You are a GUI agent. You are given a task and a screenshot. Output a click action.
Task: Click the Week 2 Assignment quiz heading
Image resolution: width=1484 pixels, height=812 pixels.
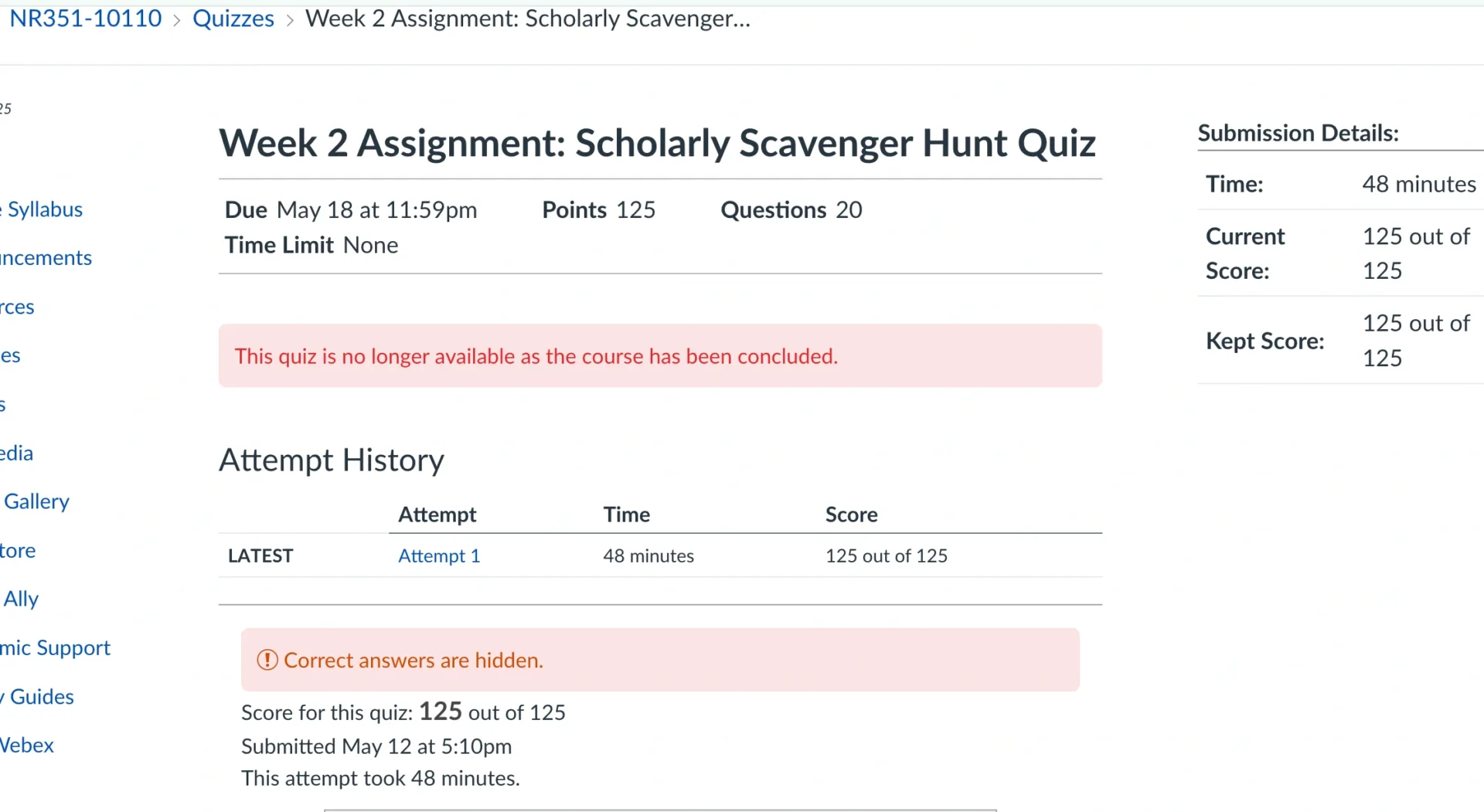(x=657, y=143)
